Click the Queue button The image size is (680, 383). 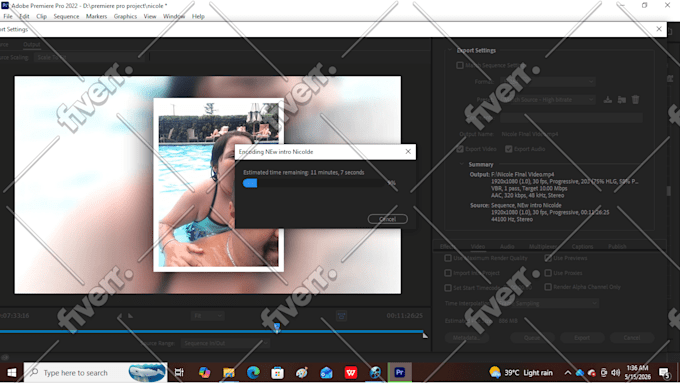click(532, 338)
